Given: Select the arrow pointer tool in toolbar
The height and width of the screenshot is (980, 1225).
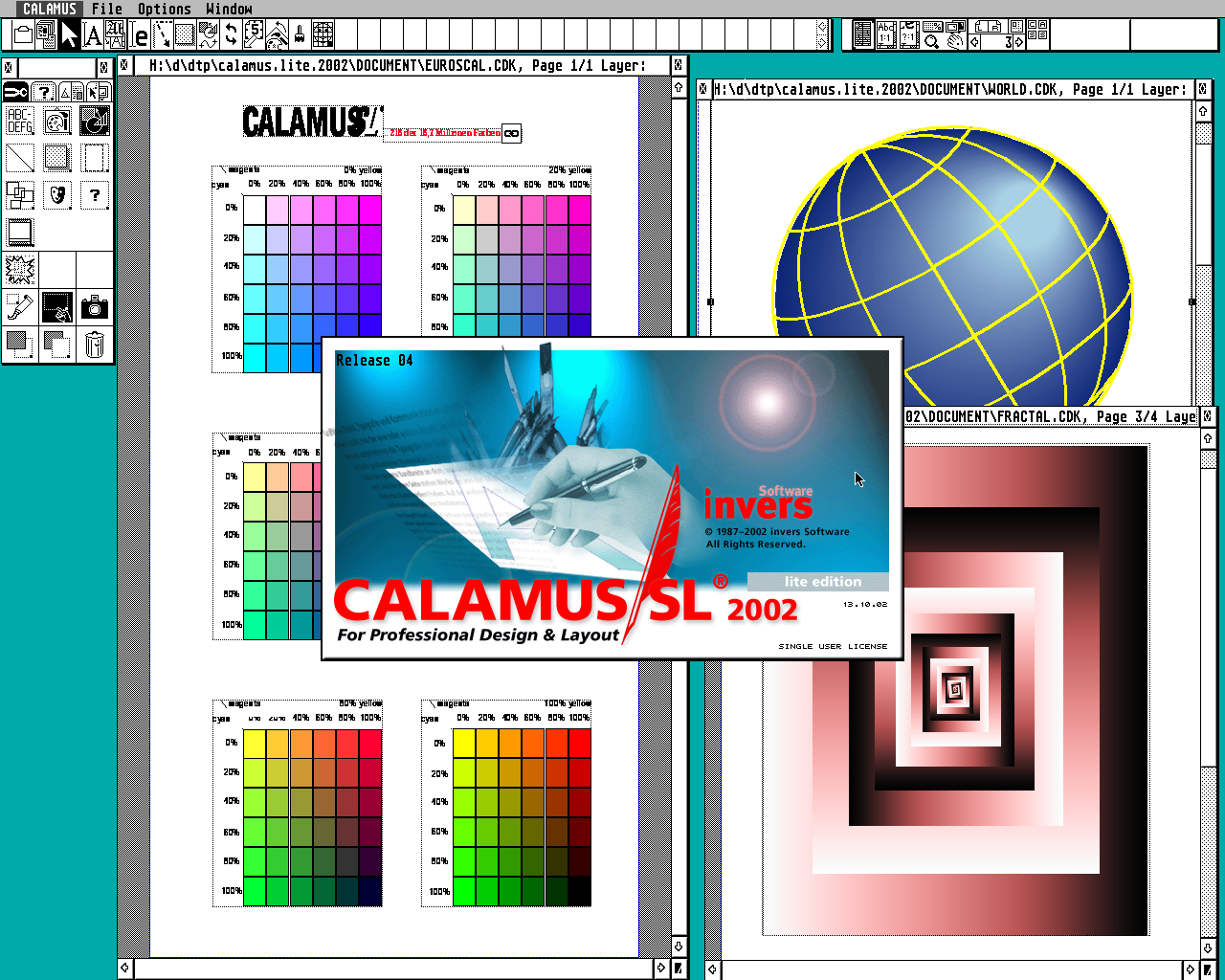Looking at the screenshot, I should click(69, 35).
